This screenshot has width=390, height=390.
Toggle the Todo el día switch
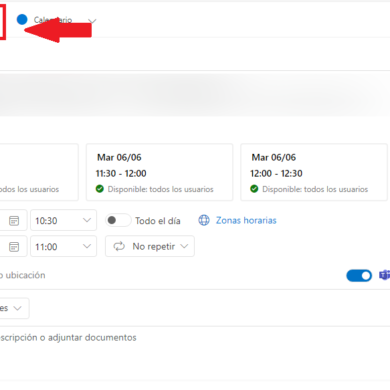click(x=118, y=220)
